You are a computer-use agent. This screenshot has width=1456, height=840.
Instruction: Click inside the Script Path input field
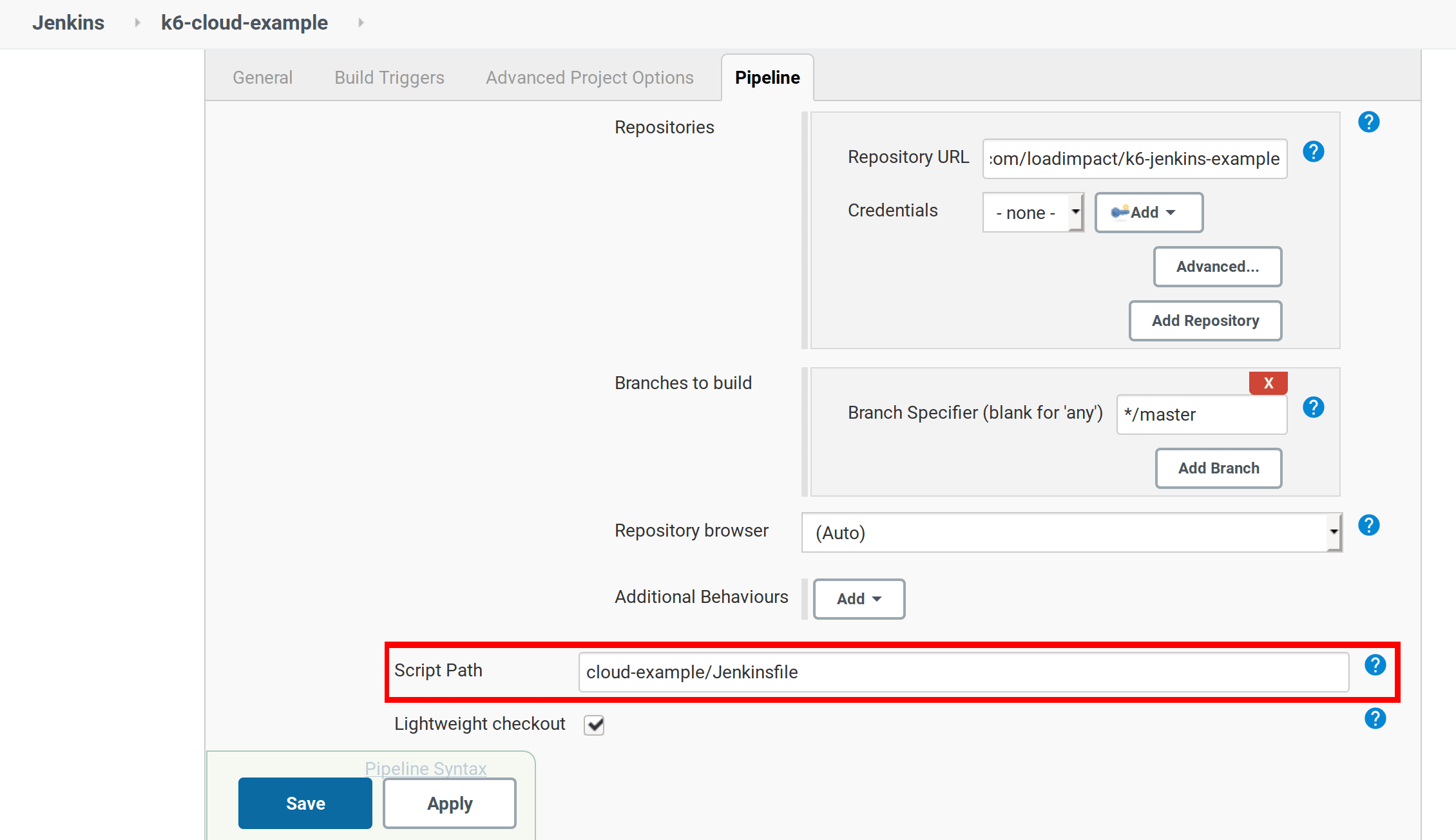point(902,672)
